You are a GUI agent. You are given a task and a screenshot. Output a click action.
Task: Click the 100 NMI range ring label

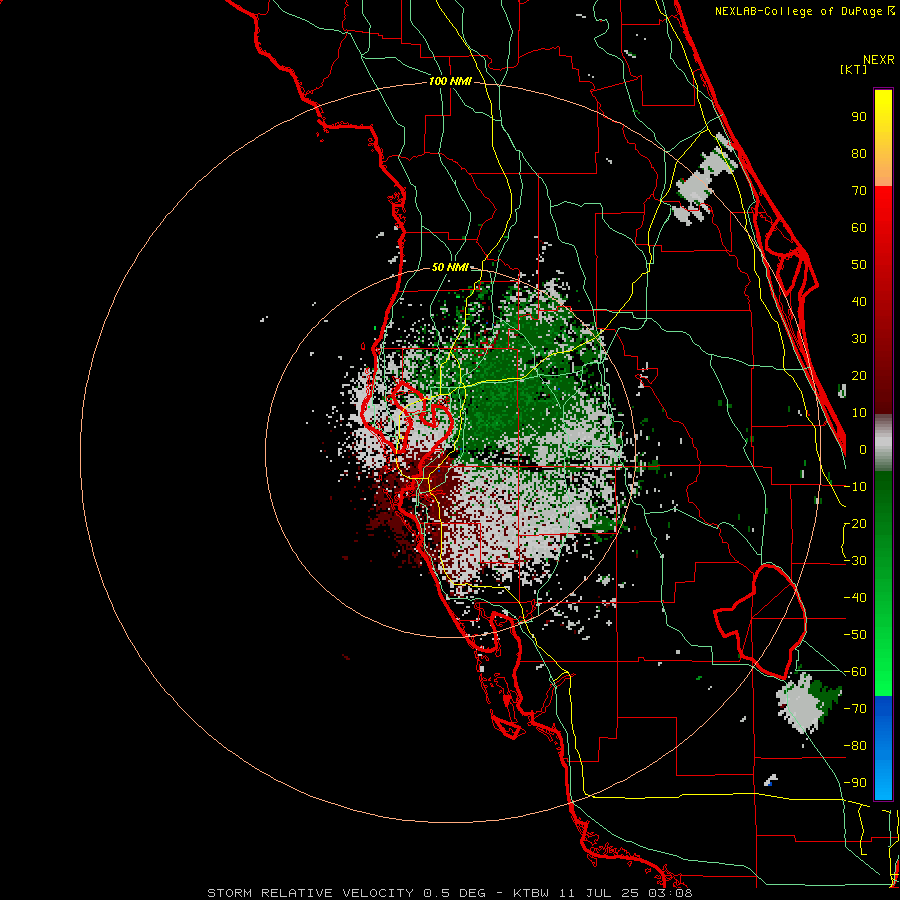coord(450,82)
